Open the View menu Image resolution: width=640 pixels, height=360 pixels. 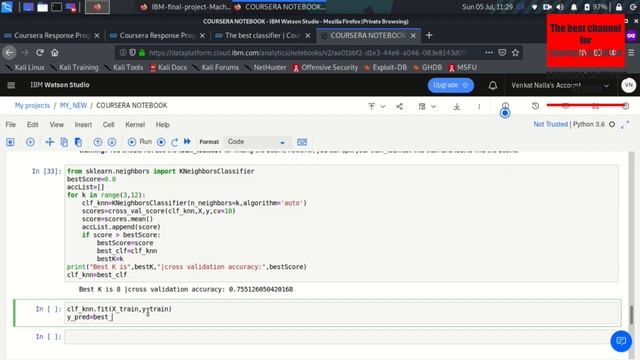[57, 124]
